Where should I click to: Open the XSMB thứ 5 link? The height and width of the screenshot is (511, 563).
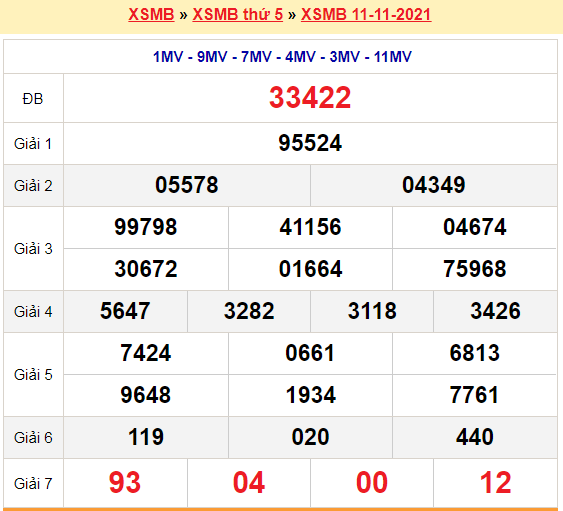point(238,15)
